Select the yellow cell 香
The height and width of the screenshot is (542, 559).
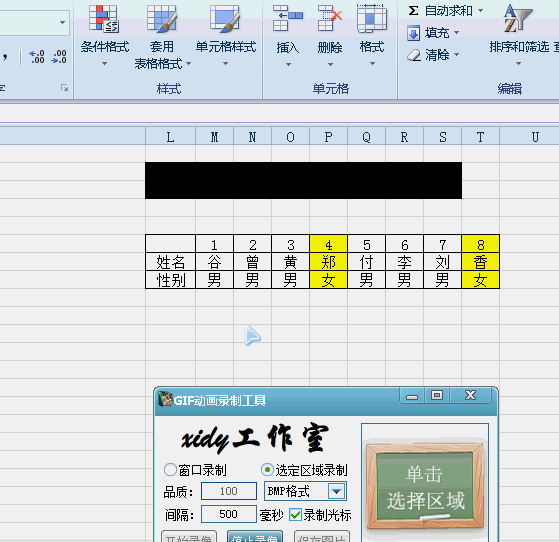pyautogui.click(x=480, y=262)
